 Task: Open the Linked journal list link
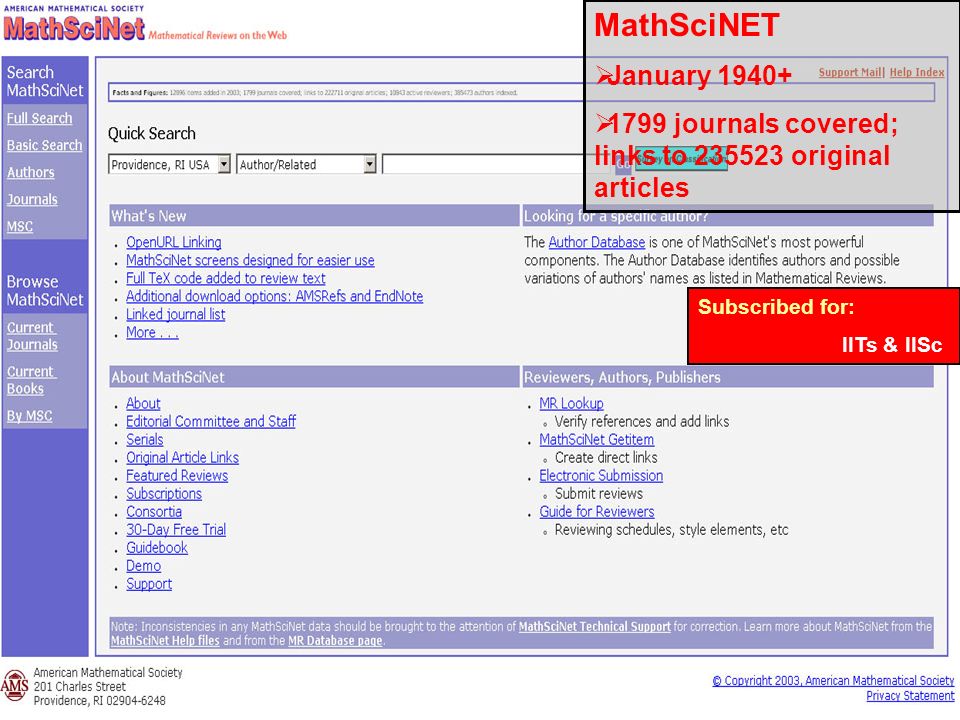point(176,314)
